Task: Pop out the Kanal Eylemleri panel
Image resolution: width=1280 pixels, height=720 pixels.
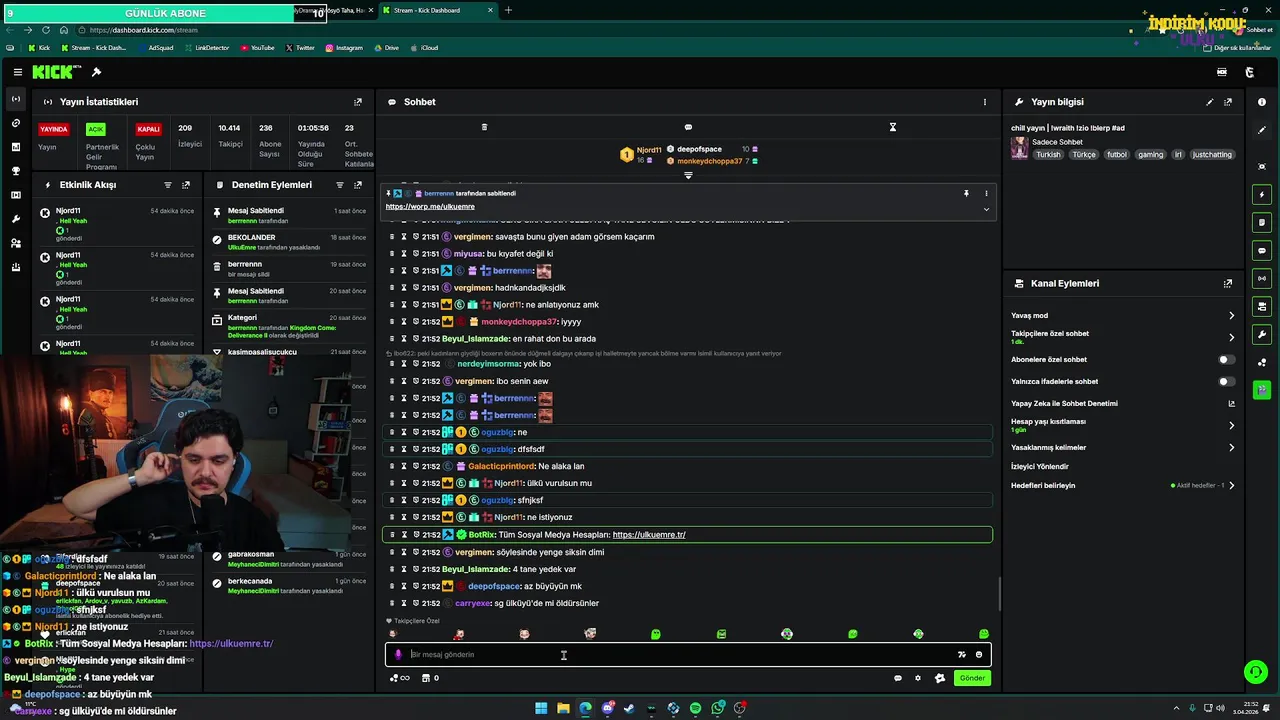Action: 1228,284
